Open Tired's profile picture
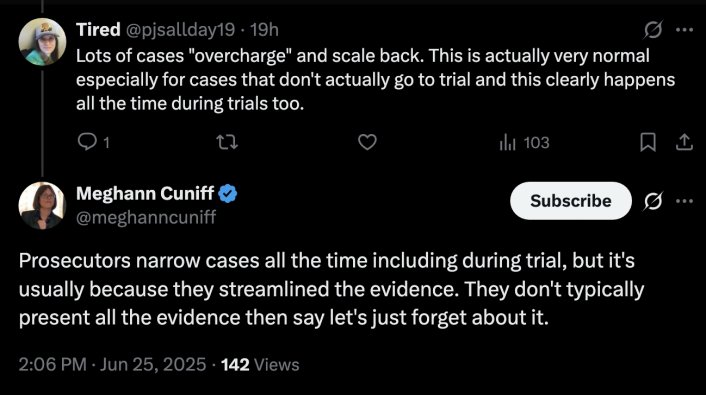Viewport: 706px width, 395px height. click(42, 42)
